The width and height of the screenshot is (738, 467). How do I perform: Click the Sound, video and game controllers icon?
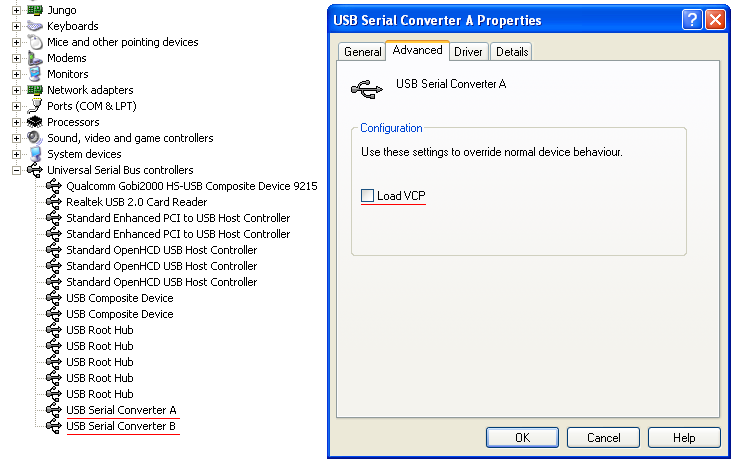click(x=35, y=138)
